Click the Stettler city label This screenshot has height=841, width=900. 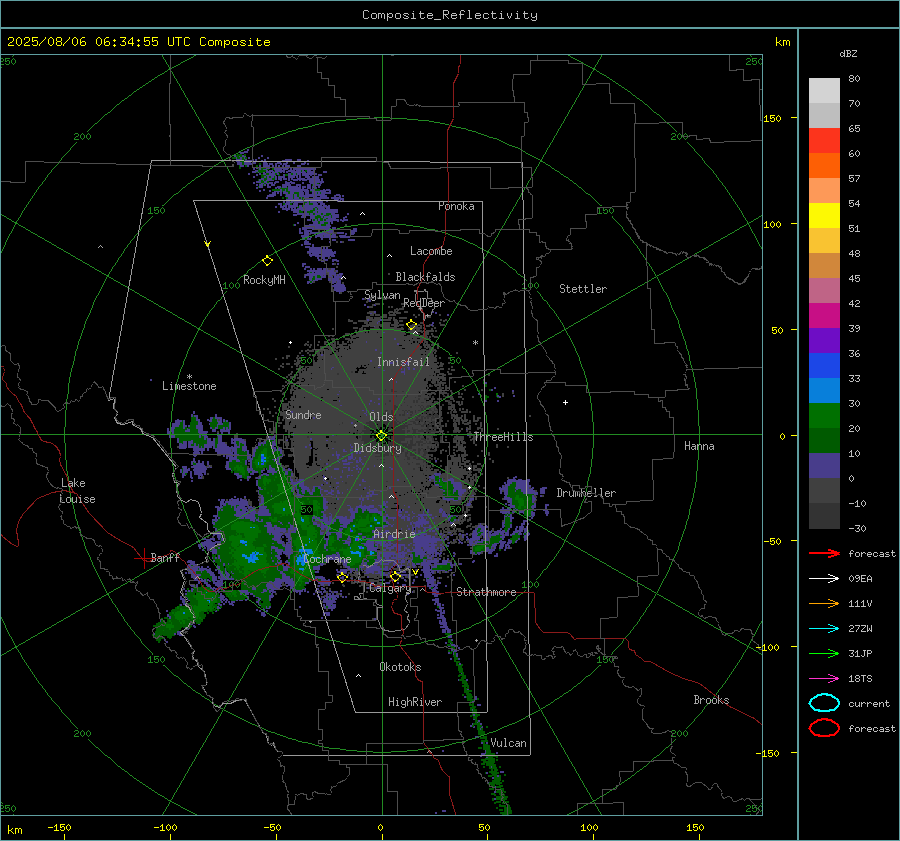[583, 289]
